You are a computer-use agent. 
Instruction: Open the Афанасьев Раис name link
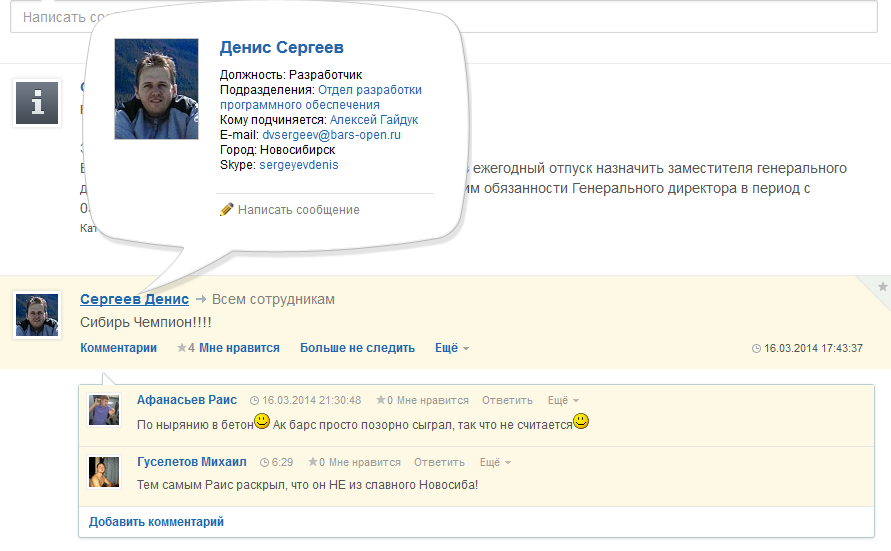187,400
